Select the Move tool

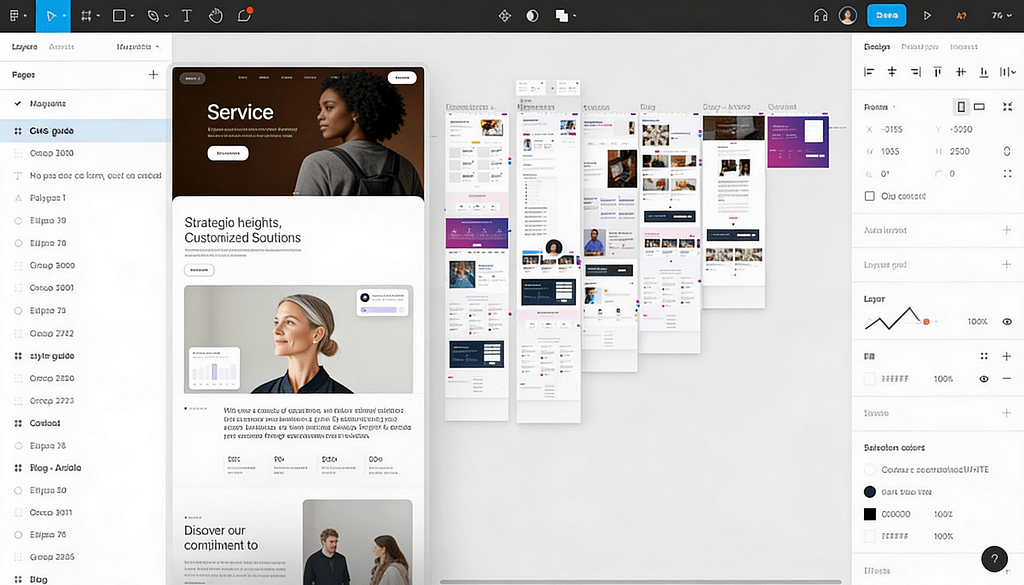point(50,15)
